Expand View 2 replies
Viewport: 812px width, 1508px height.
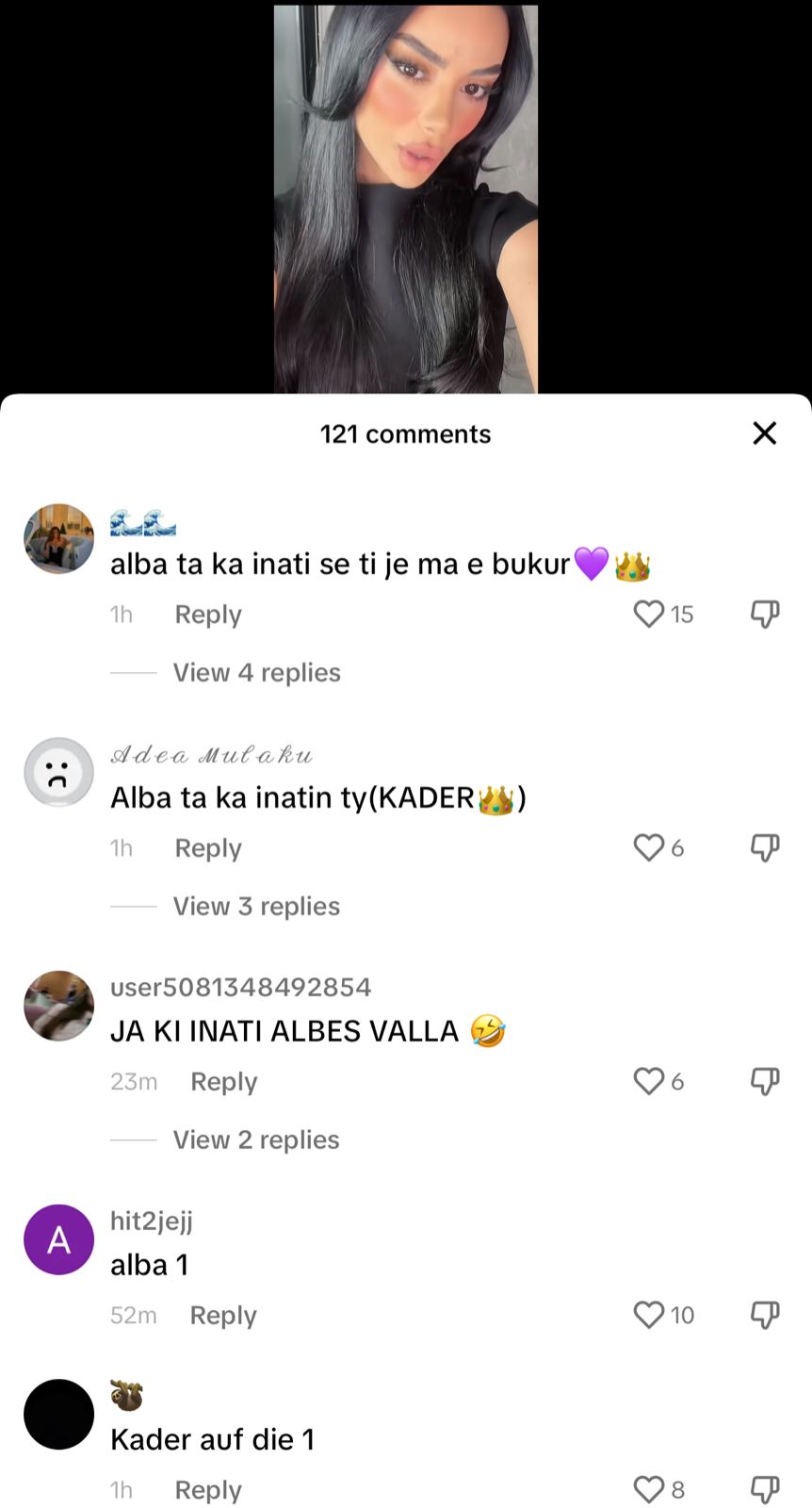tap(256, 1140)
